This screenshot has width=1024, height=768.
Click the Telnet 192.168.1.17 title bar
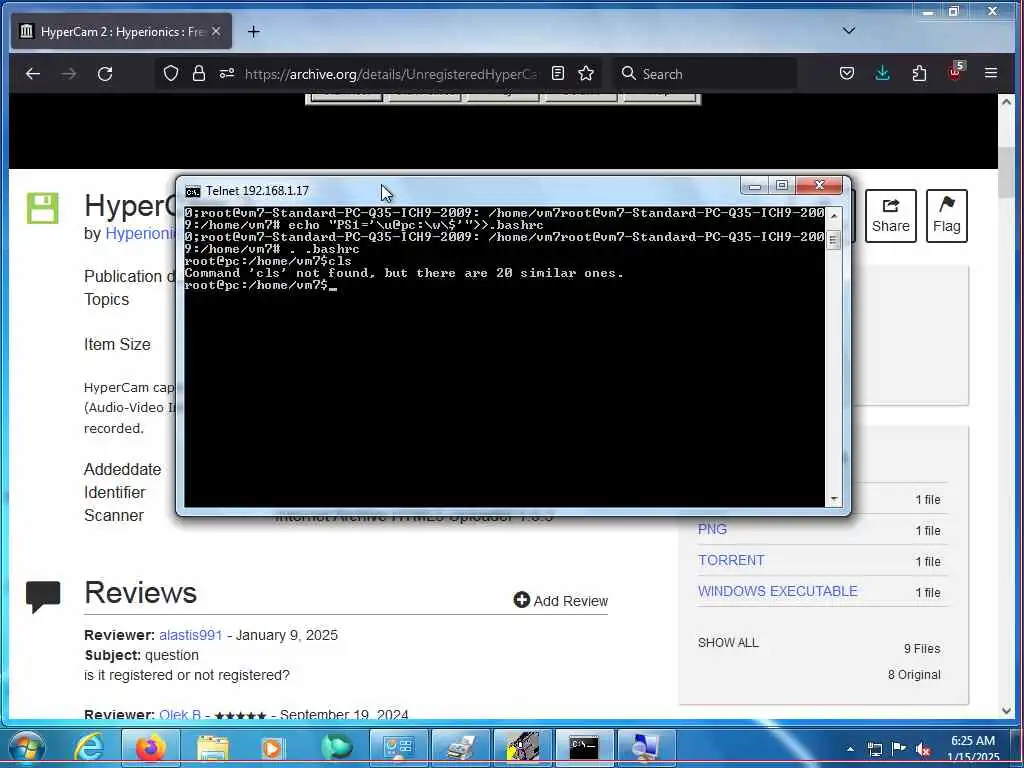pyautogui.click(x=457, y=191)
